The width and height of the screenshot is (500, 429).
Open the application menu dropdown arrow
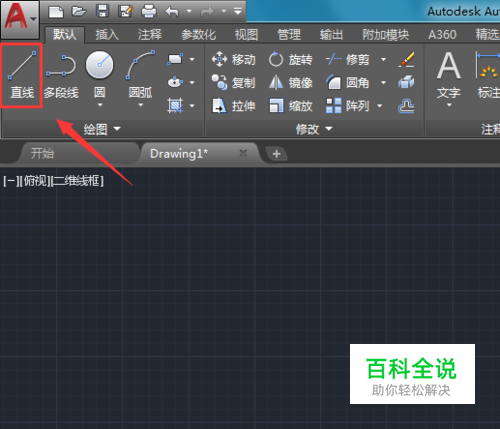pyautogui.click(x=33, y=19)
